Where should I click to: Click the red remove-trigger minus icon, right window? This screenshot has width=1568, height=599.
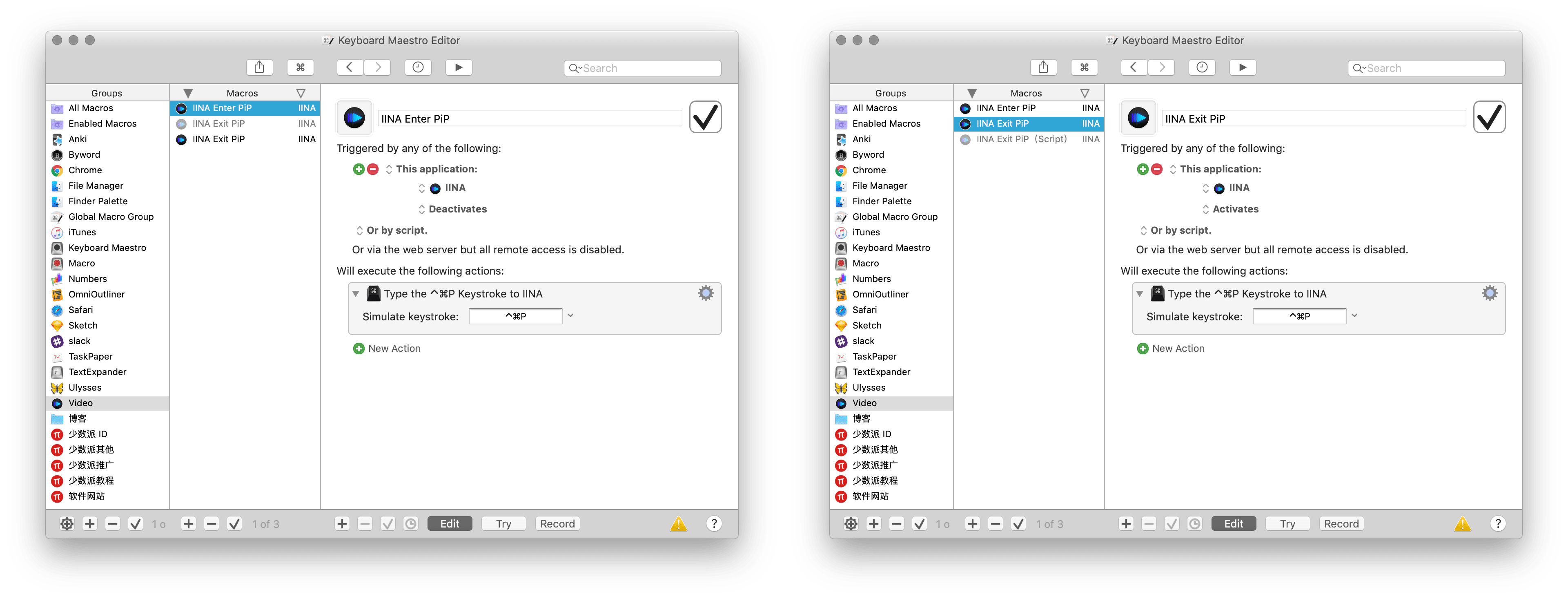1156,170
